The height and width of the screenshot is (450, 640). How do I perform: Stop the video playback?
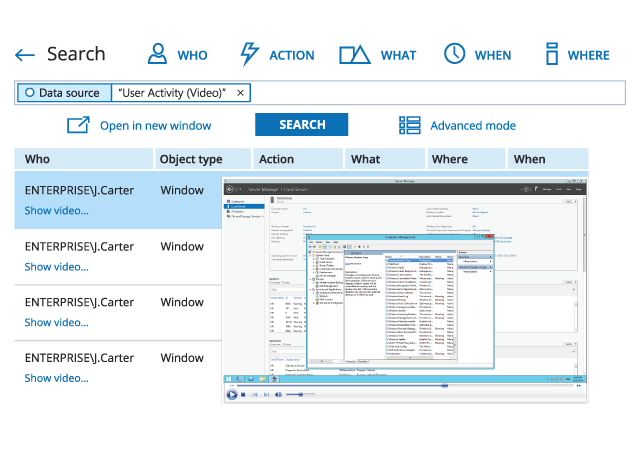coord(243,395)
